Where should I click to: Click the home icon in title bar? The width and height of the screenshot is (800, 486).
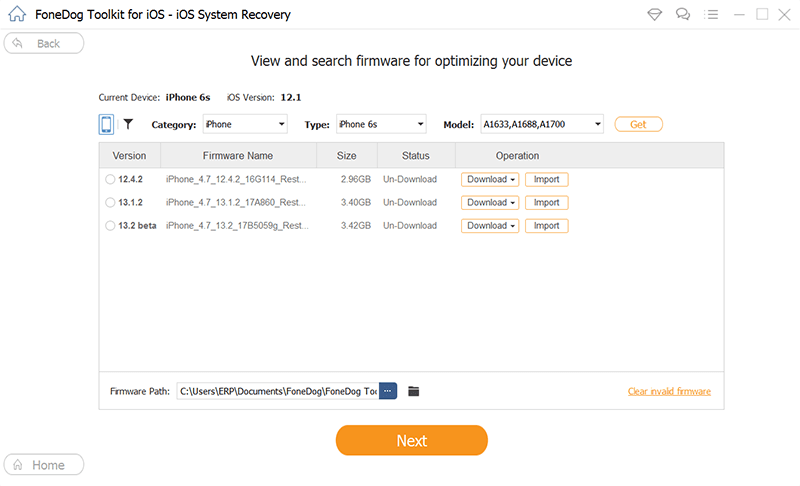17,14
